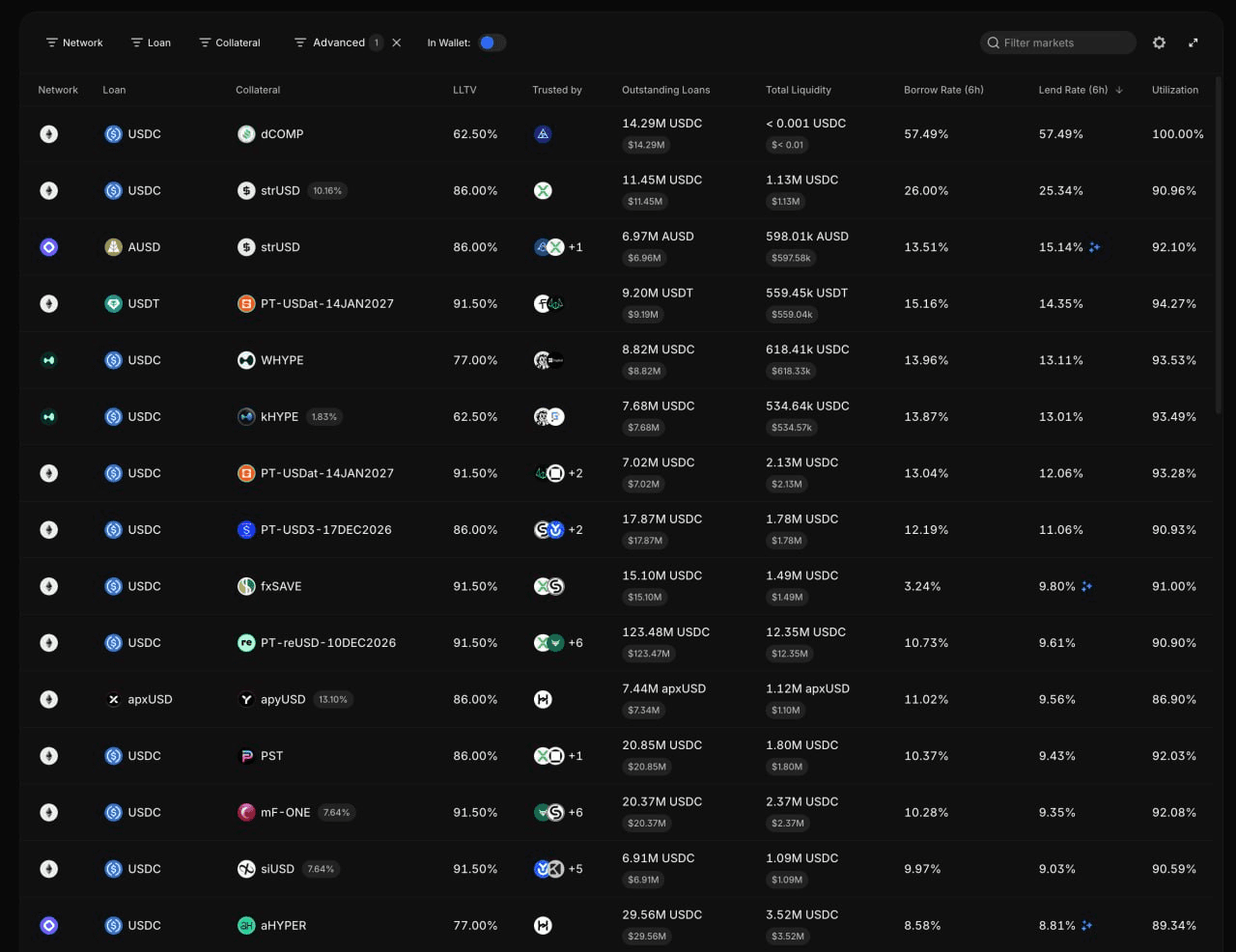Sort by the Outstanding Loans column header
1236x952 pixels.
[666, 90]
